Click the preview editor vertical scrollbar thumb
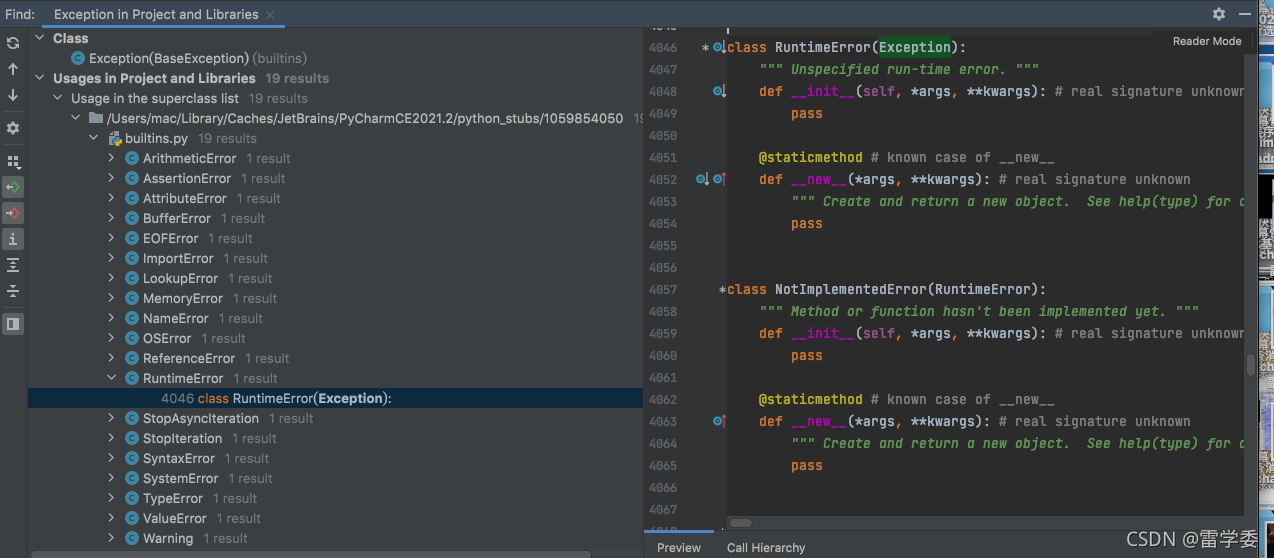Image resolution: width=1274 pixels, height=558 pixels. (1250, 365)
